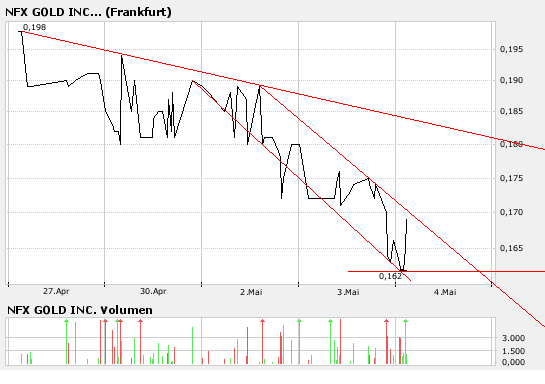This screenshot has width=545, height=384.
Task: Click the 1.500 volume axis label
Action: click(x=513, y=351)
